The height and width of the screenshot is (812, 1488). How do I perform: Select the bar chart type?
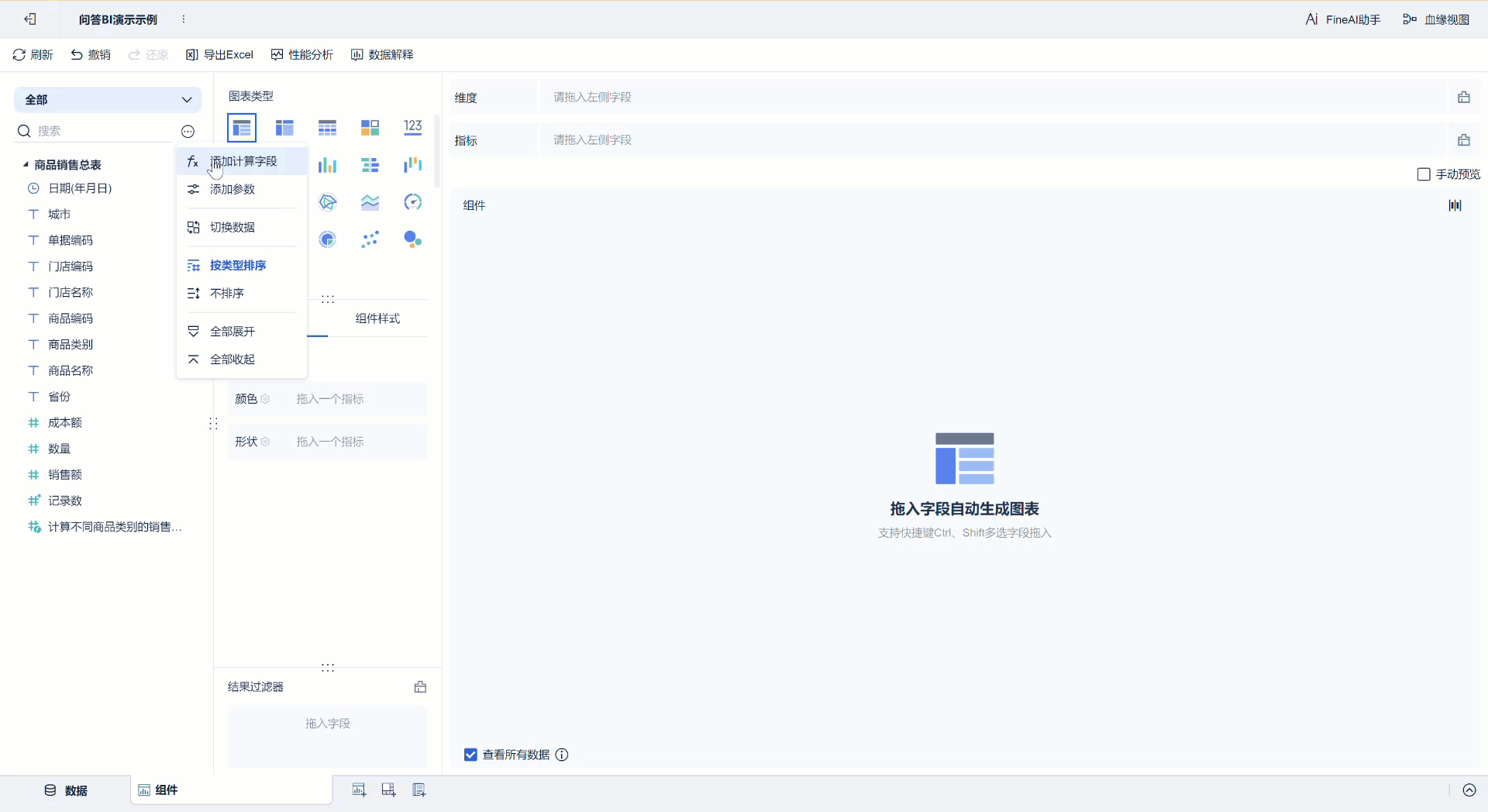pyautogui.click(x=327, y=164)
